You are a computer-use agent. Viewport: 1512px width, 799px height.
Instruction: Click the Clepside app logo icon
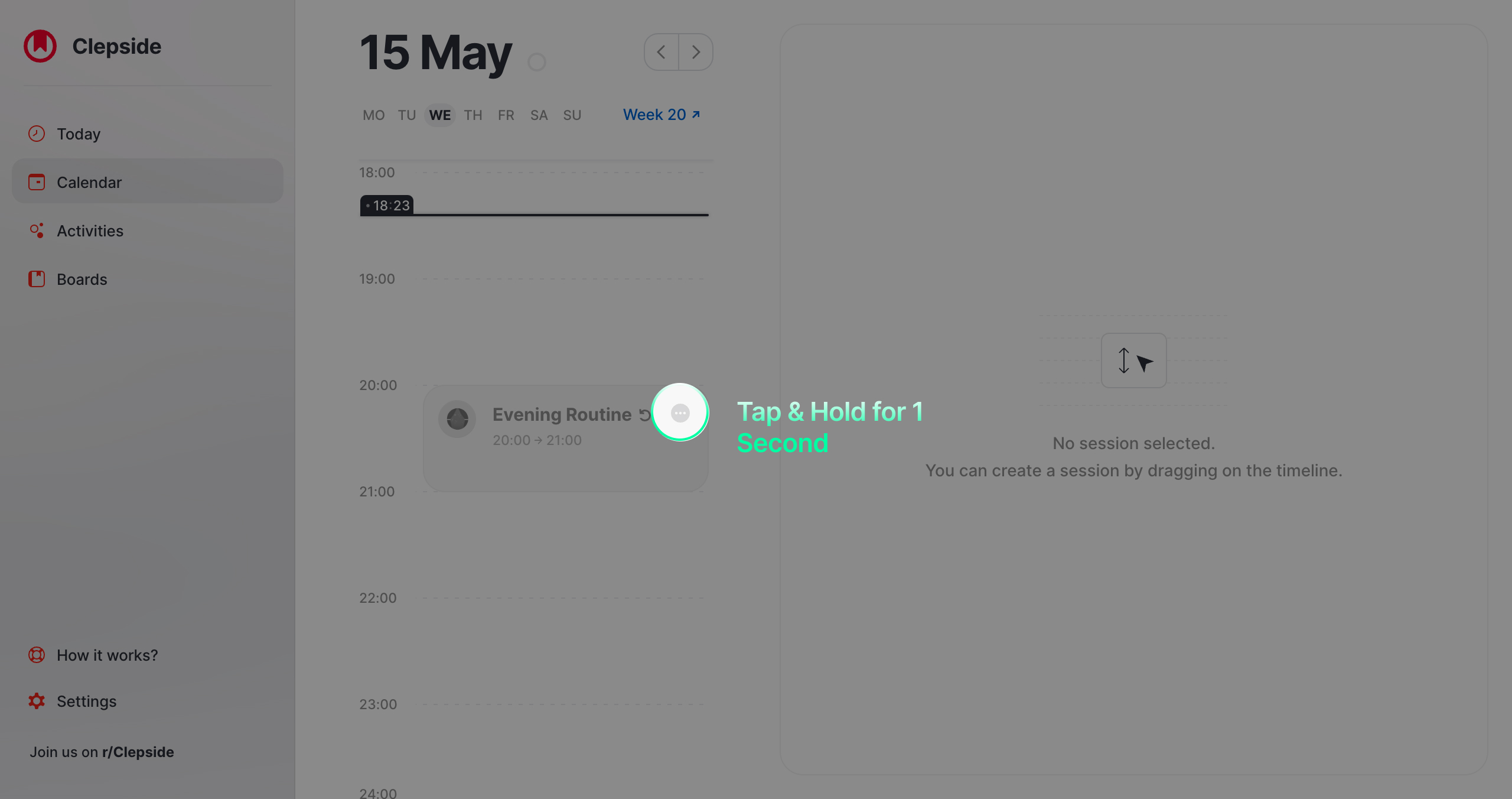coord(40,44)
